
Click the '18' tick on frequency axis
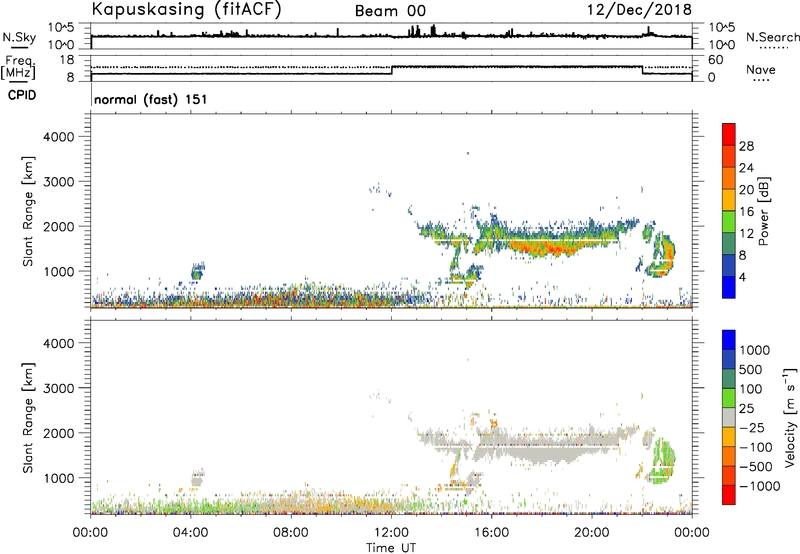click(66, 59)
